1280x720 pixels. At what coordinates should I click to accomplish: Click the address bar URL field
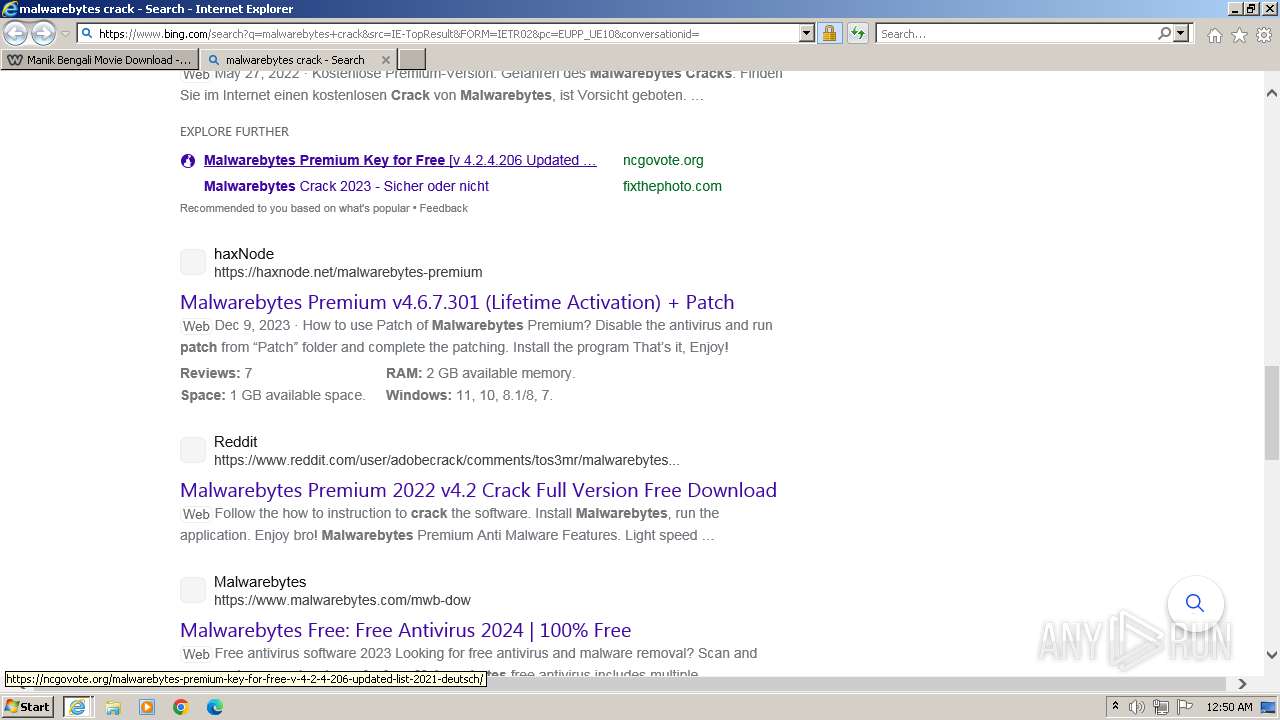pos(445,34)
